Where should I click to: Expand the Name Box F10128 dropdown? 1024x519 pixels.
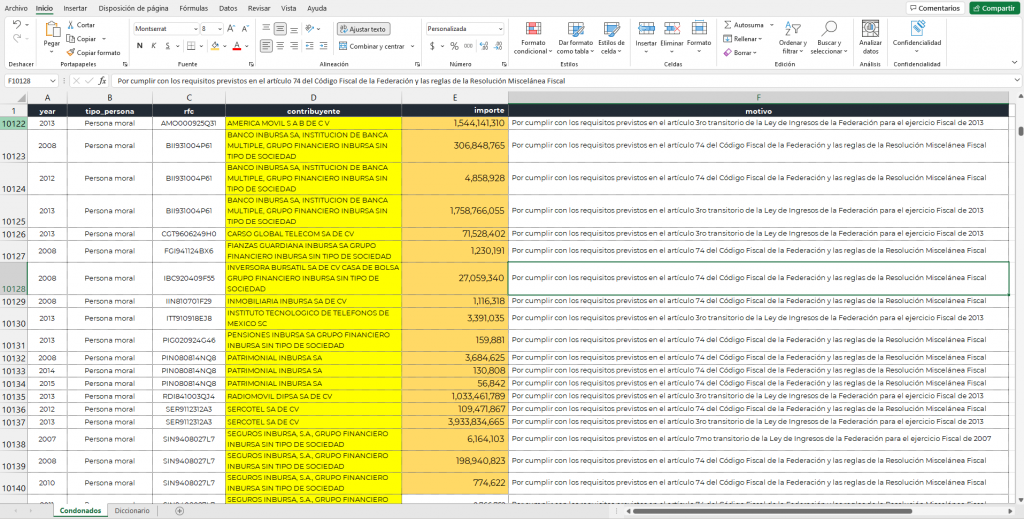[x=53, y=81]
